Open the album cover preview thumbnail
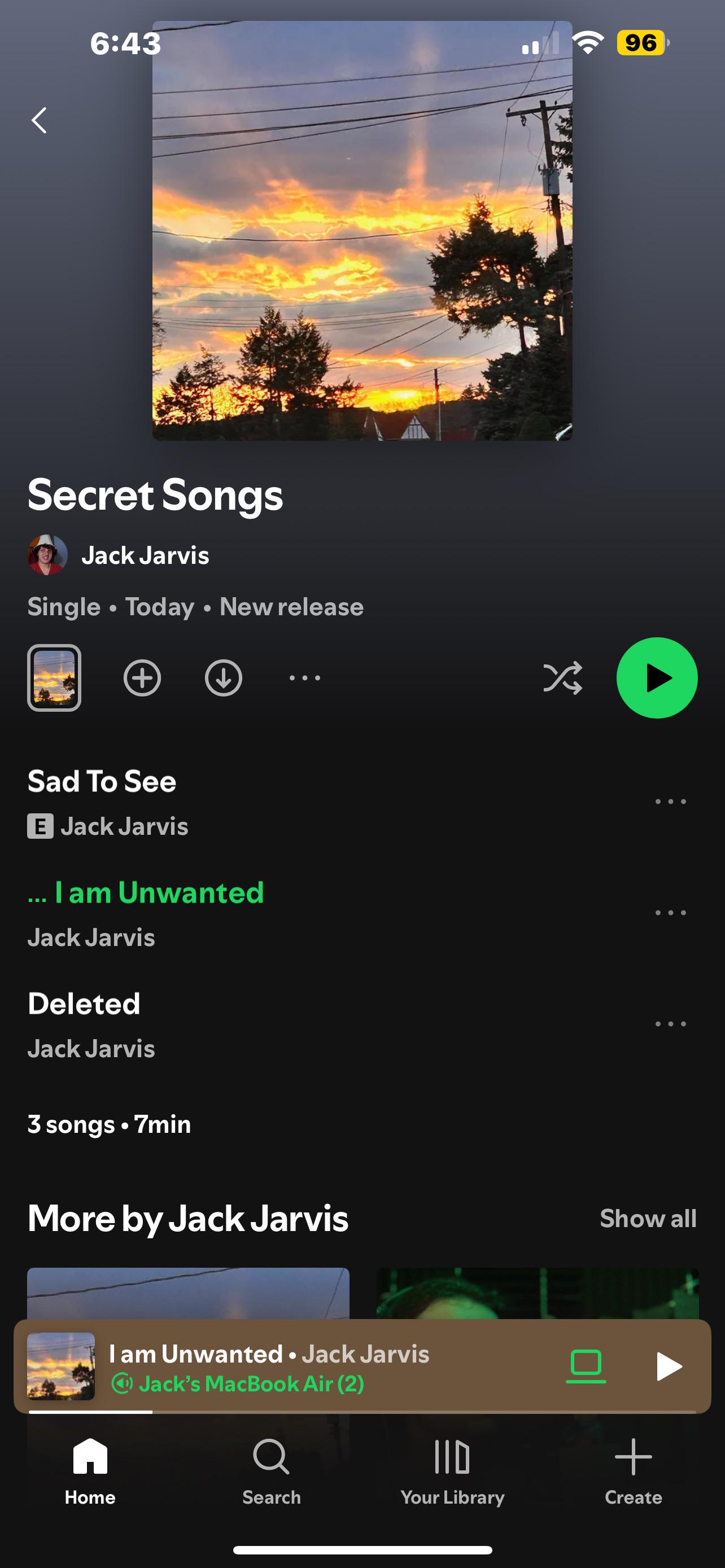The height and width of the screenshot is (1568, 725). 54,677
